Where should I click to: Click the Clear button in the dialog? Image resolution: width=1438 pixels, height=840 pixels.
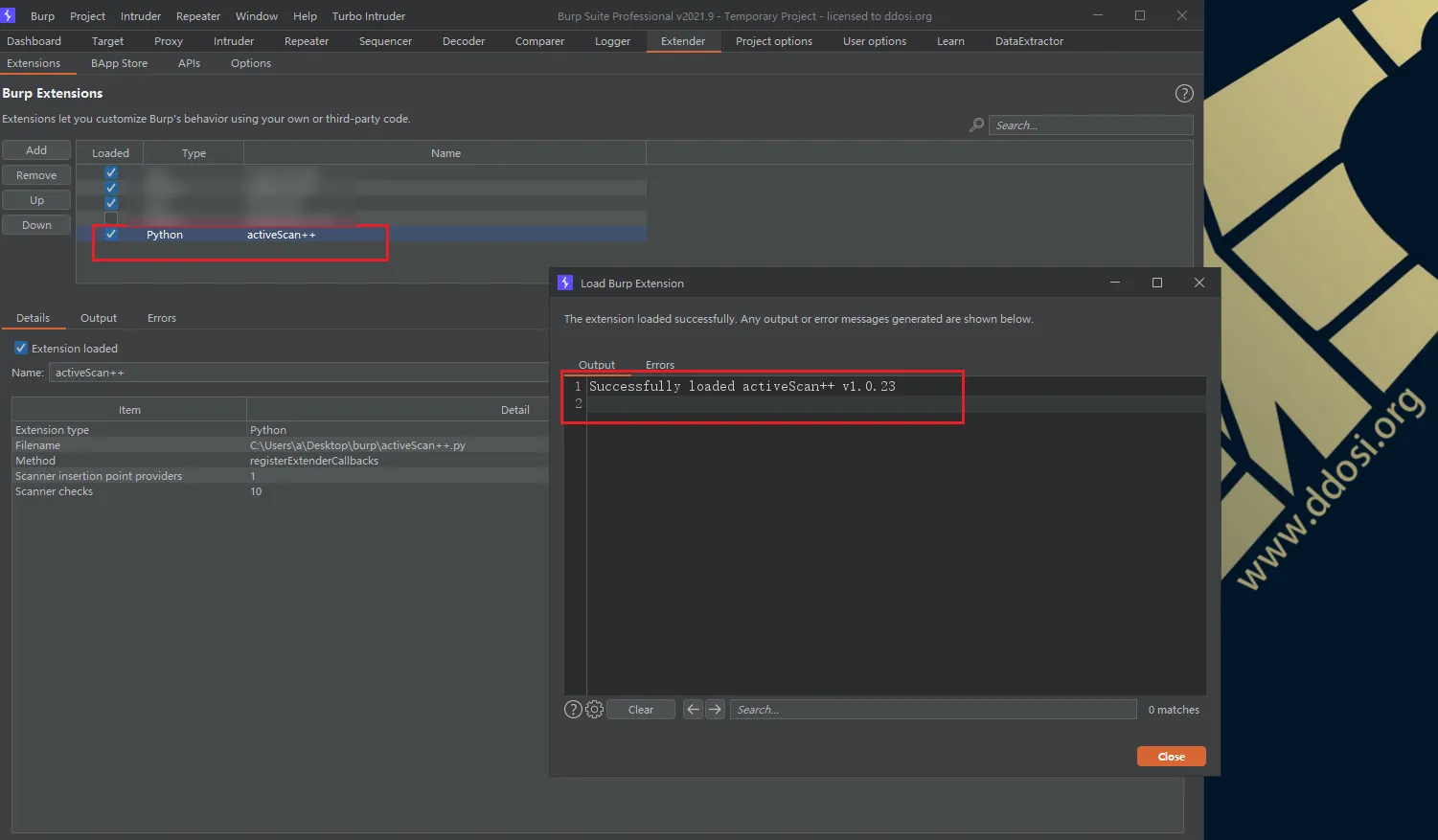click(x=641, y=710)
